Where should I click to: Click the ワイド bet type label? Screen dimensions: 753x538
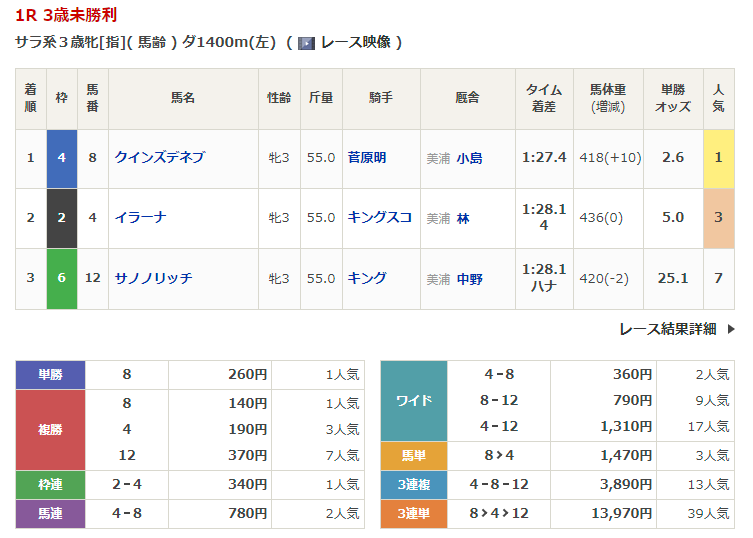(x=414, y=401)
